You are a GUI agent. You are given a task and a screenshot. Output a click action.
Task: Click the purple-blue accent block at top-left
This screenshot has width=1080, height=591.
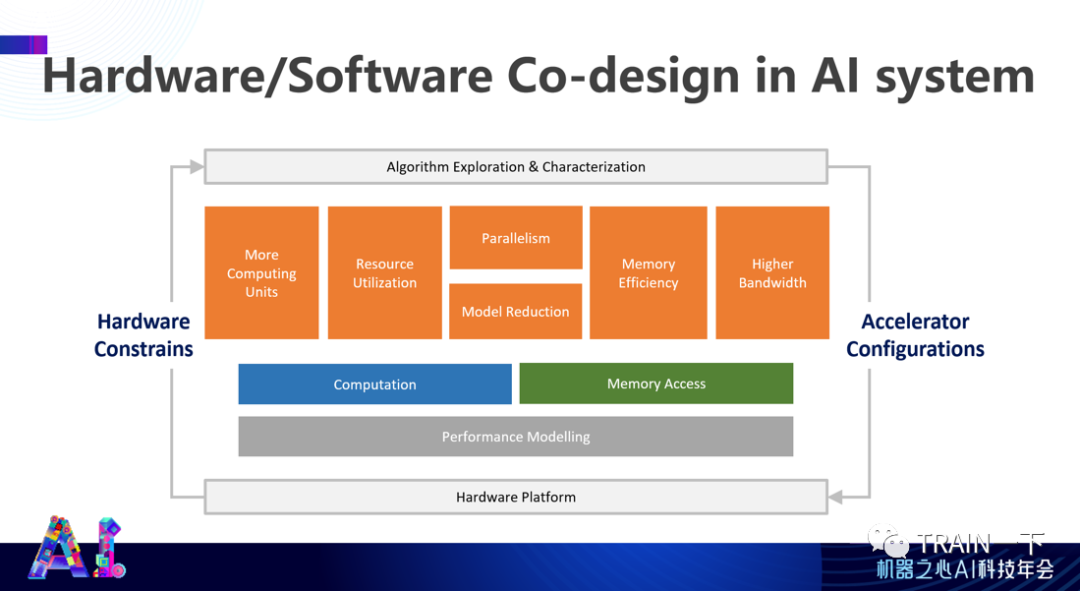pyautogui.click(x=24, y=44)
